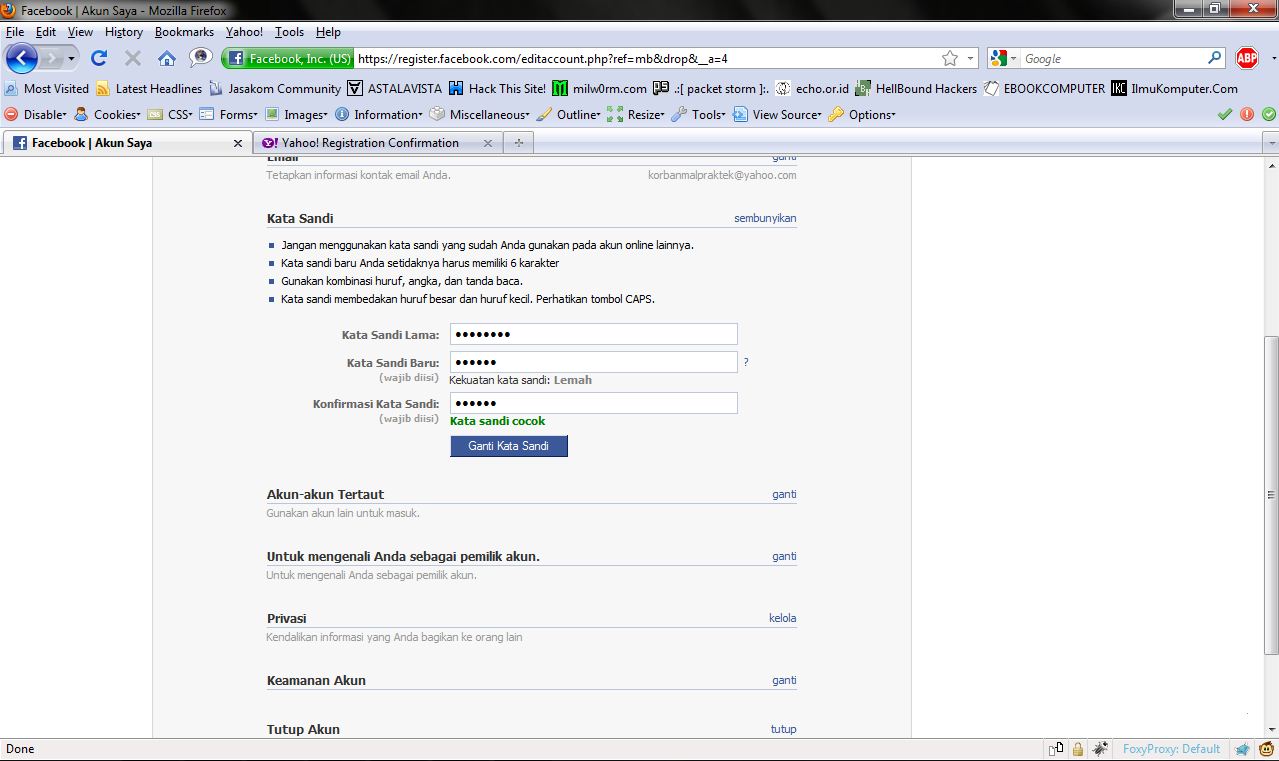Click the Kata Sandi Lama password field
Image resolution: width=1279 pixels, height=761 pixels.
[594, 335]
